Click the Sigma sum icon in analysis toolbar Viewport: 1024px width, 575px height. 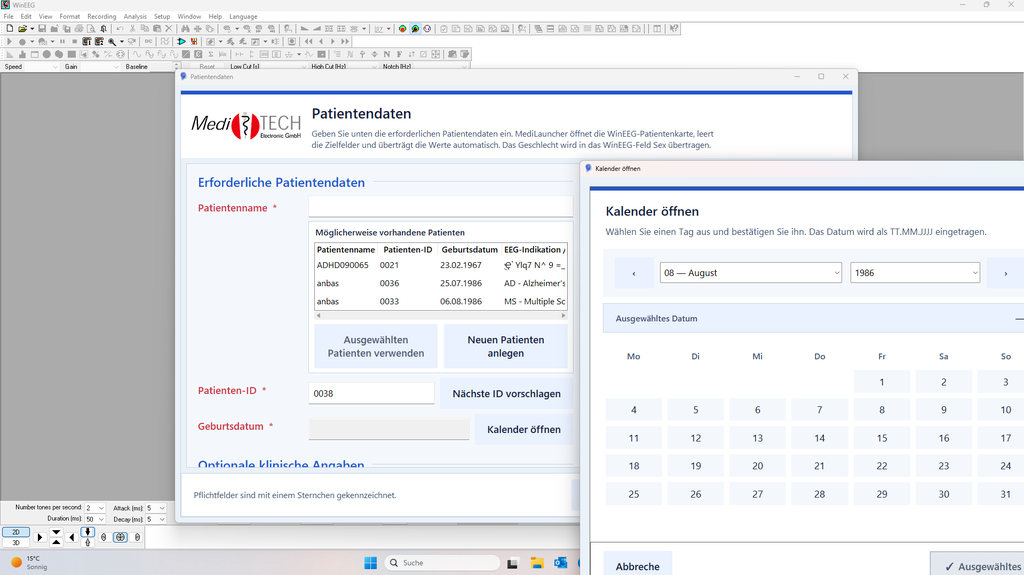tap(210, 54)
